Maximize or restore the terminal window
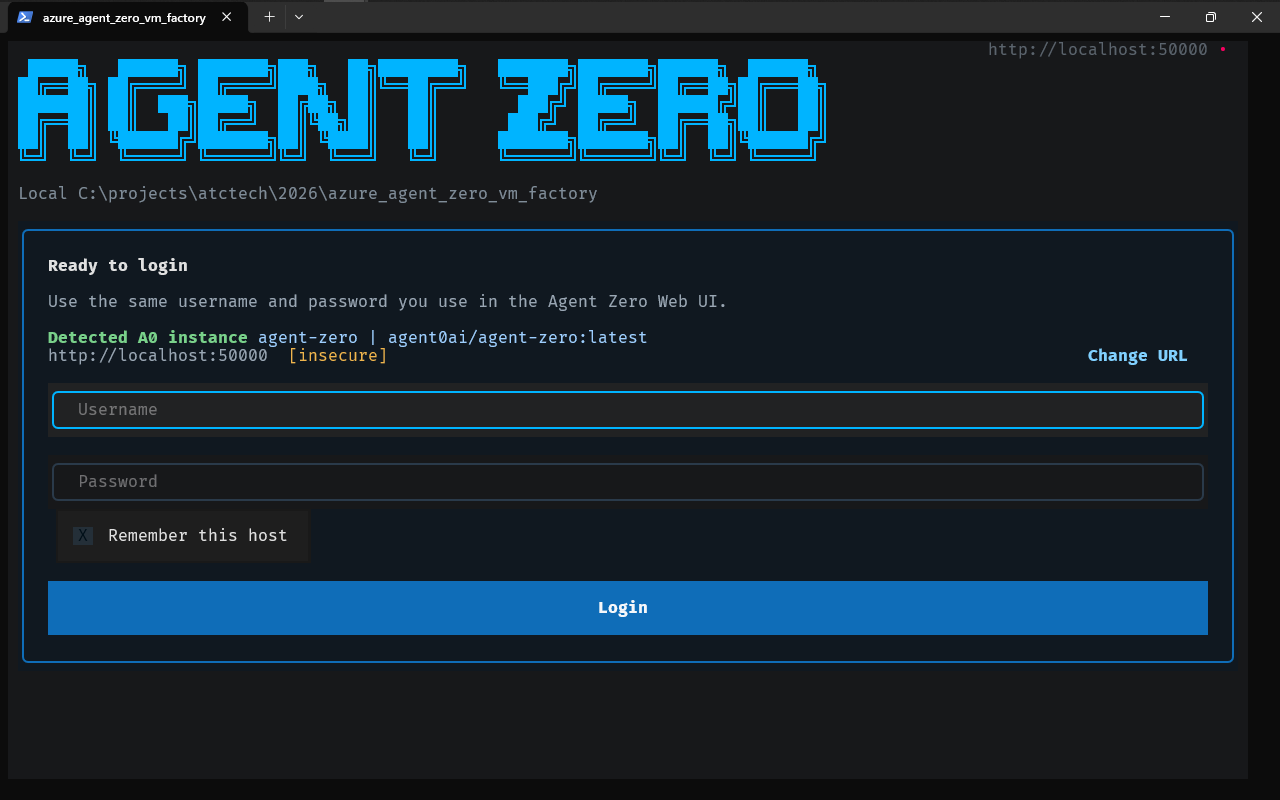Viewport: 1280px width, 800px height. pos(1211,17)
